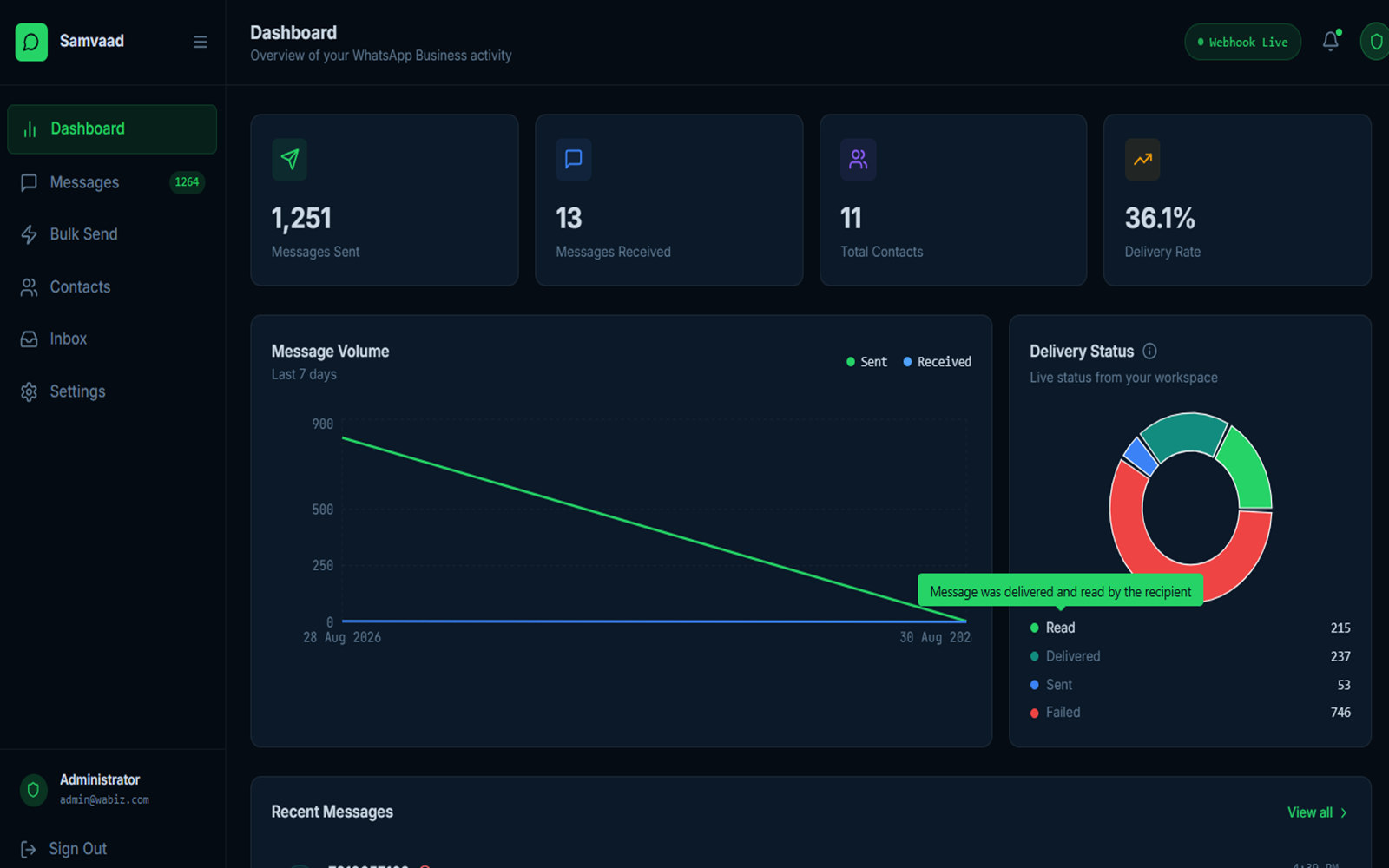This screenshot has height=868, width=1389.
Task: Open the Dashboard menu item
Action: tap(112, 129)
